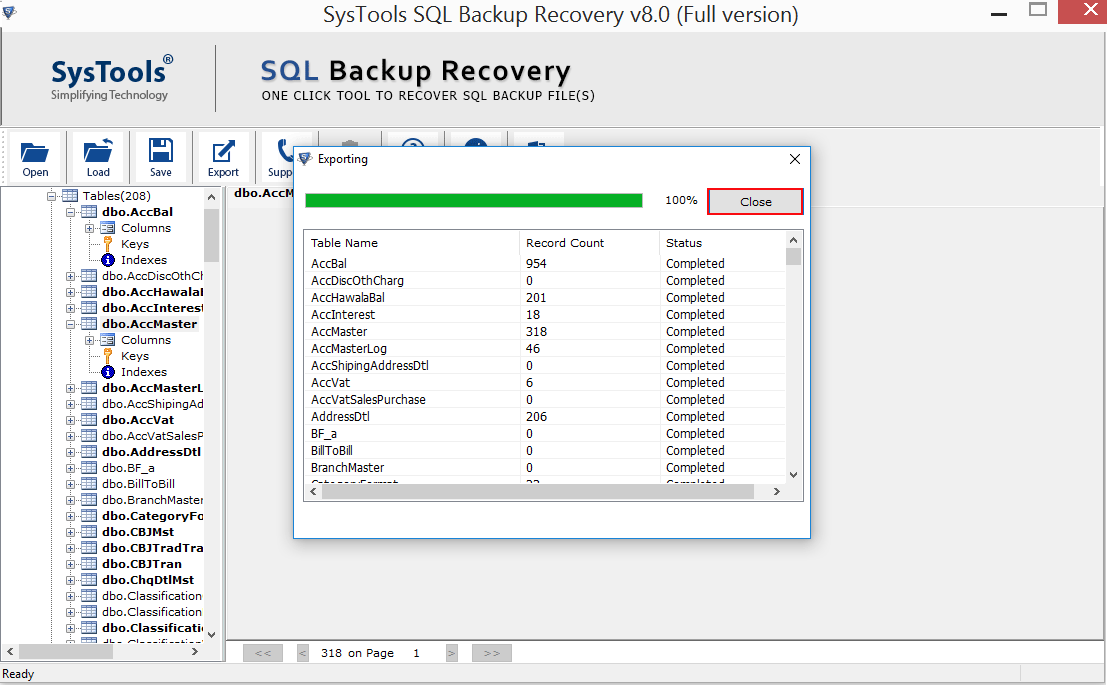Select dbo.CBJTradTra in the tree
This screenshot has height=685, width=1107.
(x=152, y=548)
